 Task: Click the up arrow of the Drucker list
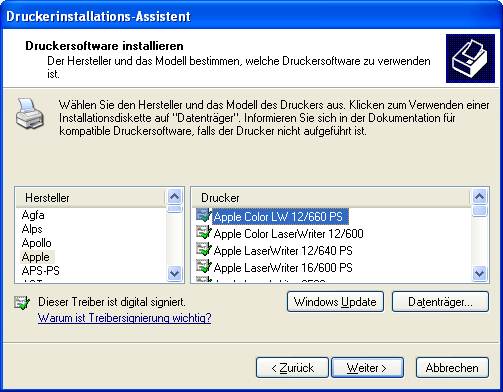479,197
